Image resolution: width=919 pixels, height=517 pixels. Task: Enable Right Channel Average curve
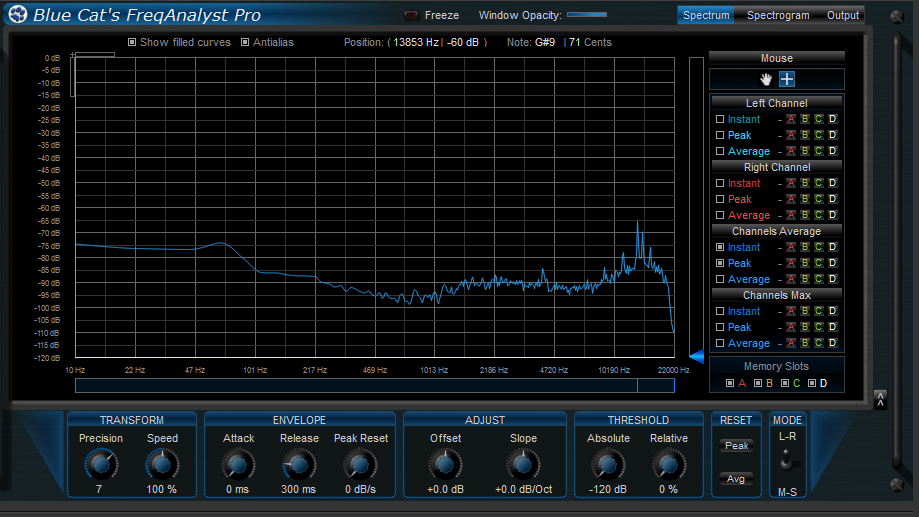[720, 215]
